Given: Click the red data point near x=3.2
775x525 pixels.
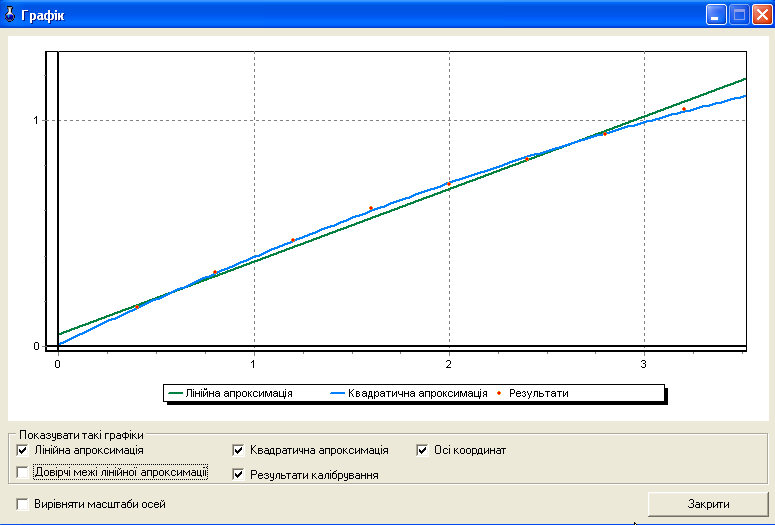Looking at the screenshot, I should click(x=684, y=109).
